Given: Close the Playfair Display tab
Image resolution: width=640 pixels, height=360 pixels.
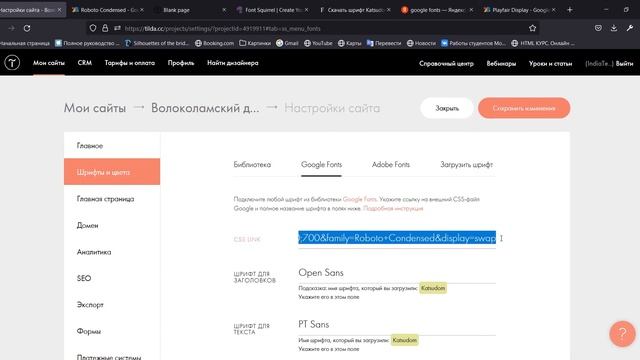Looking at the screenshot, I should tap(554, 9).
